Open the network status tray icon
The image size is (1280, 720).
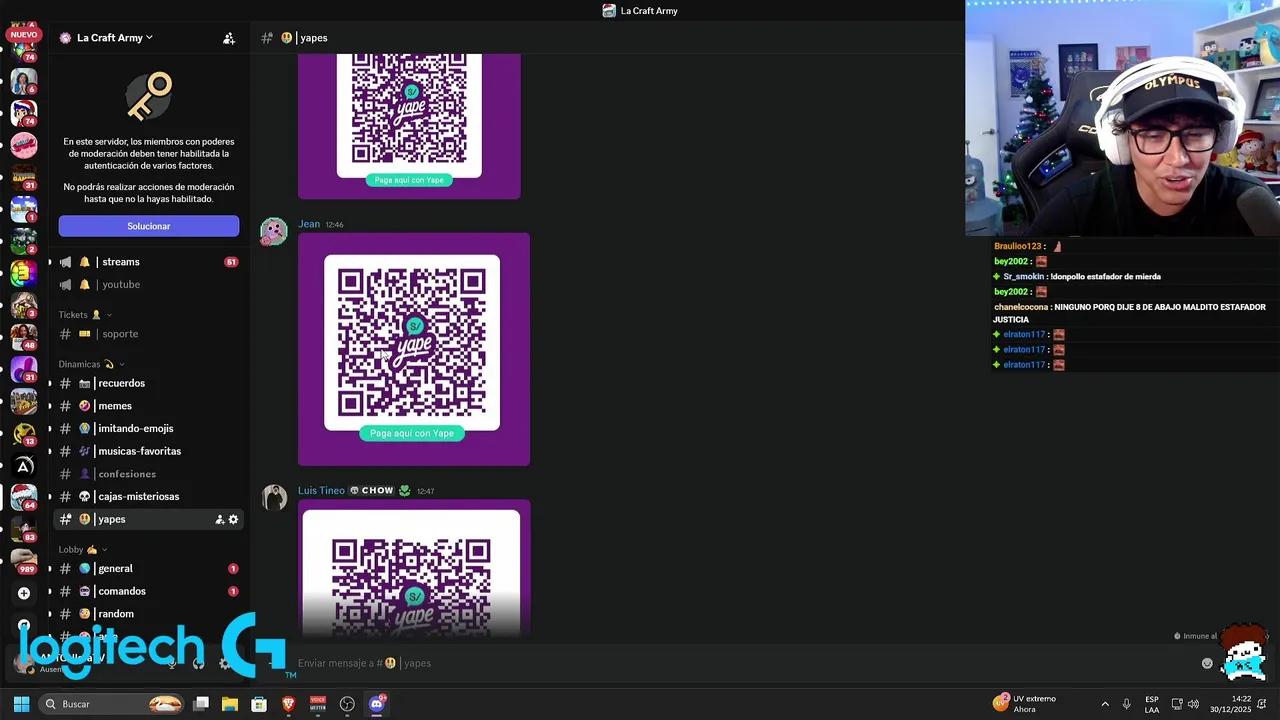1177,704
